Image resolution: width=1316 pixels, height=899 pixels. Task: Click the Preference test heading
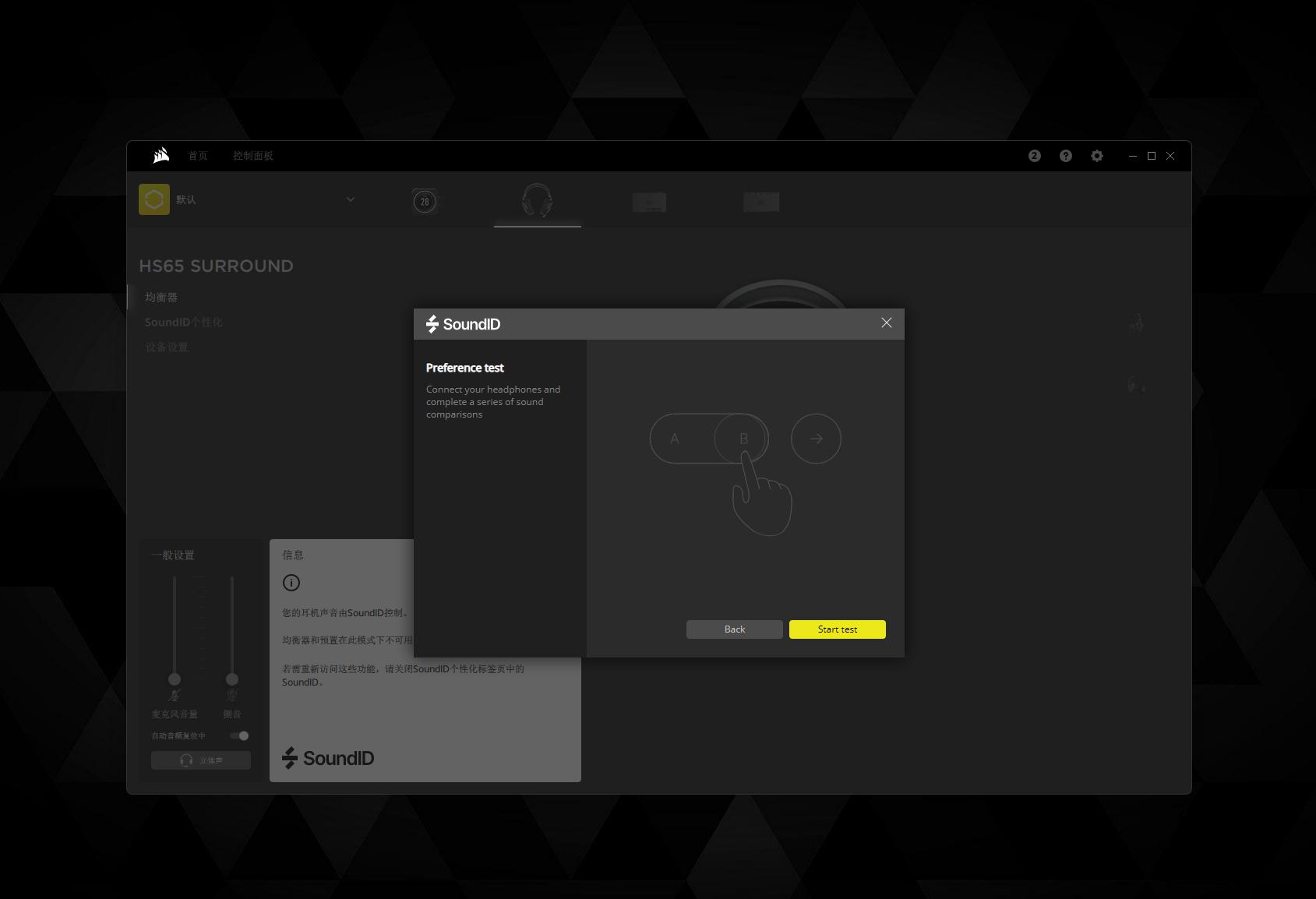(465, 368)
